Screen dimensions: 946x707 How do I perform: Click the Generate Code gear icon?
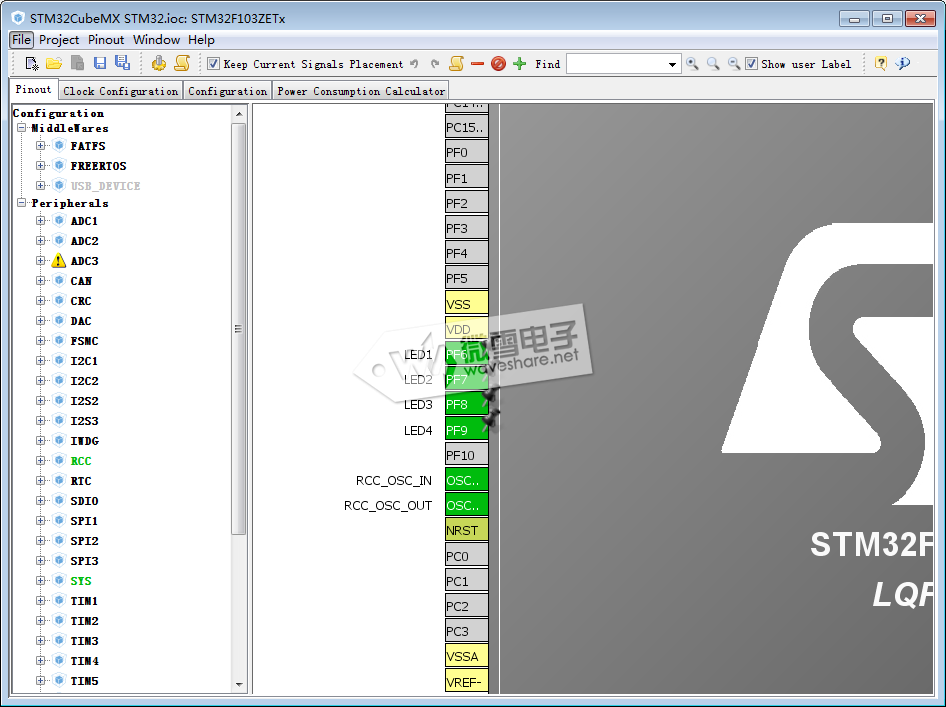point(159,63)
